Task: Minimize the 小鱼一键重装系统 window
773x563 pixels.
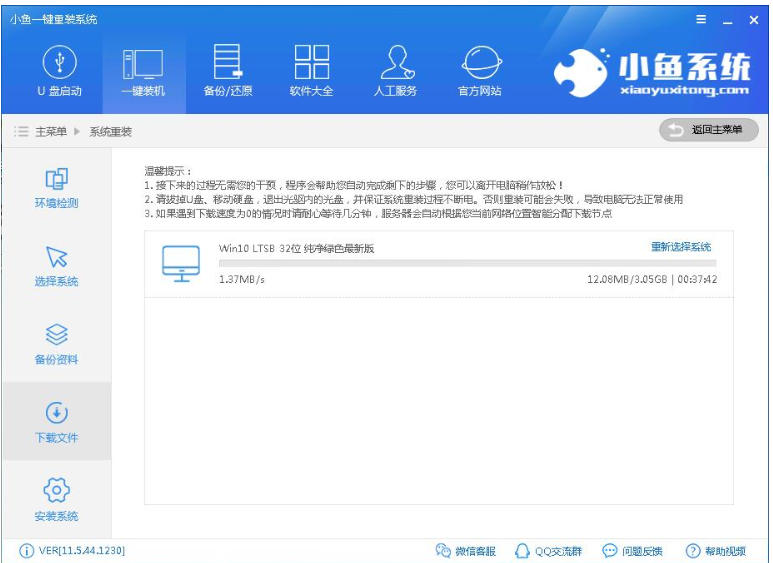Action: coord(728,21)
